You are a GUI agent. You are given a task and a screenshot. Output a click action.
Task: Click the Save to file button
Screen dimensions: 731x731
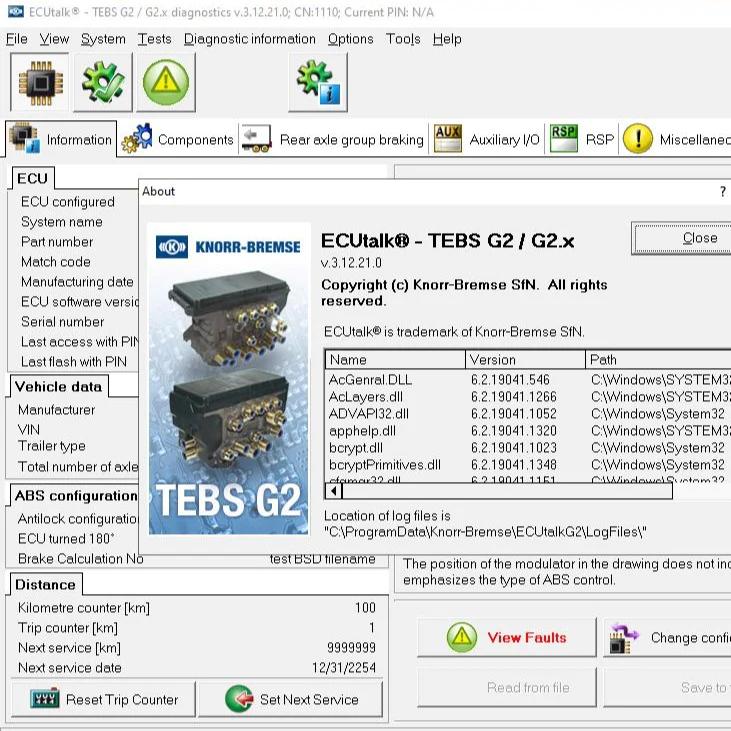pos(668,688)
